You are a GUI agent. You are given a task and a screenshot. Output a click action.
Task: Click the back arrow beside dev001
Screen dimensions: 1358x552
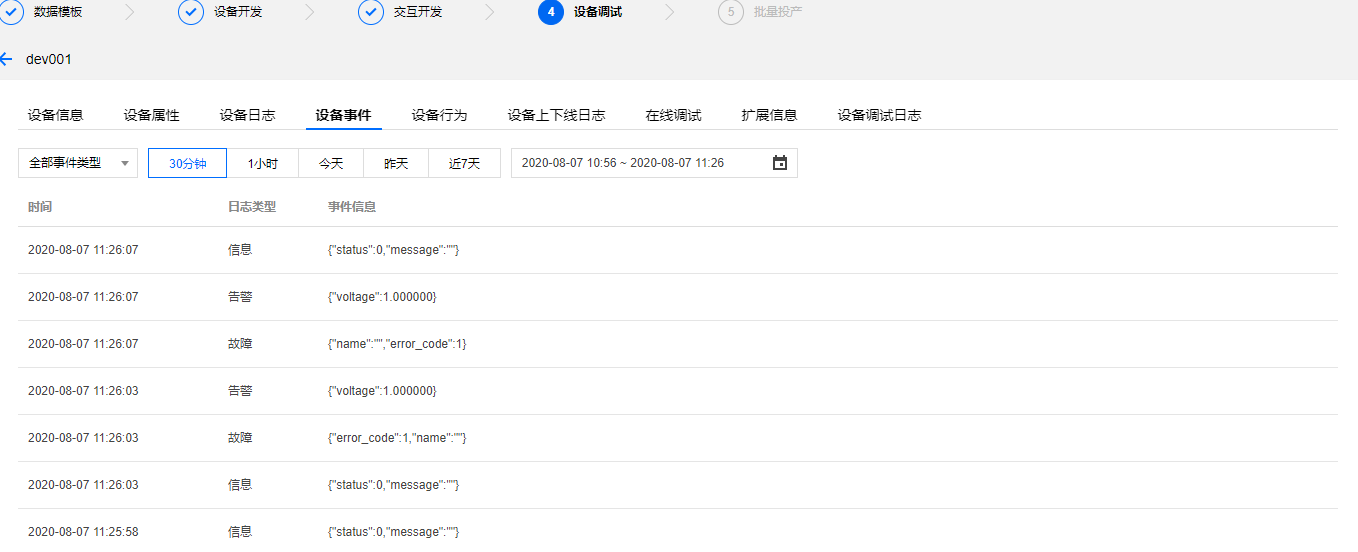point(5,59)
